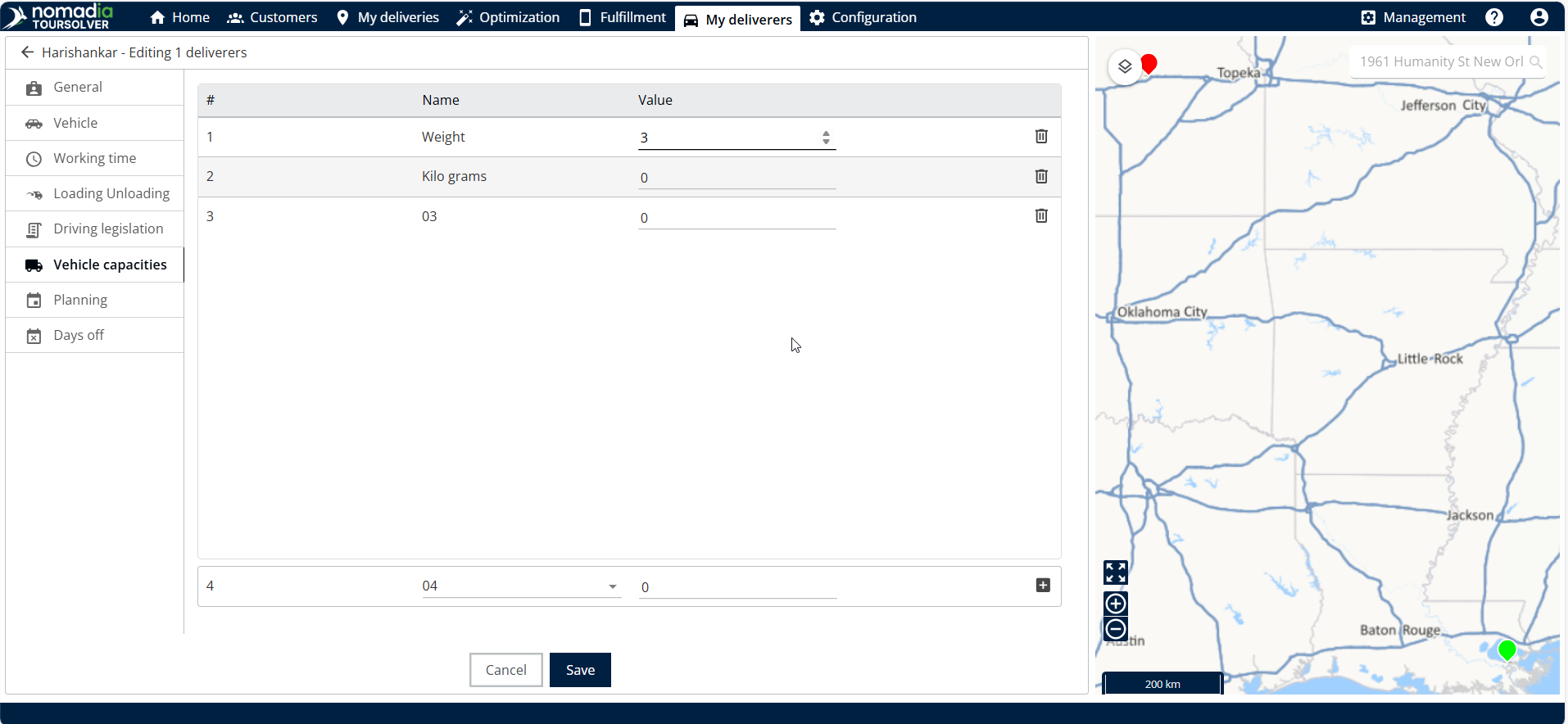Screen dimensions: 1568x724
Task: Open the user account menu
Action: (1539, 17)
